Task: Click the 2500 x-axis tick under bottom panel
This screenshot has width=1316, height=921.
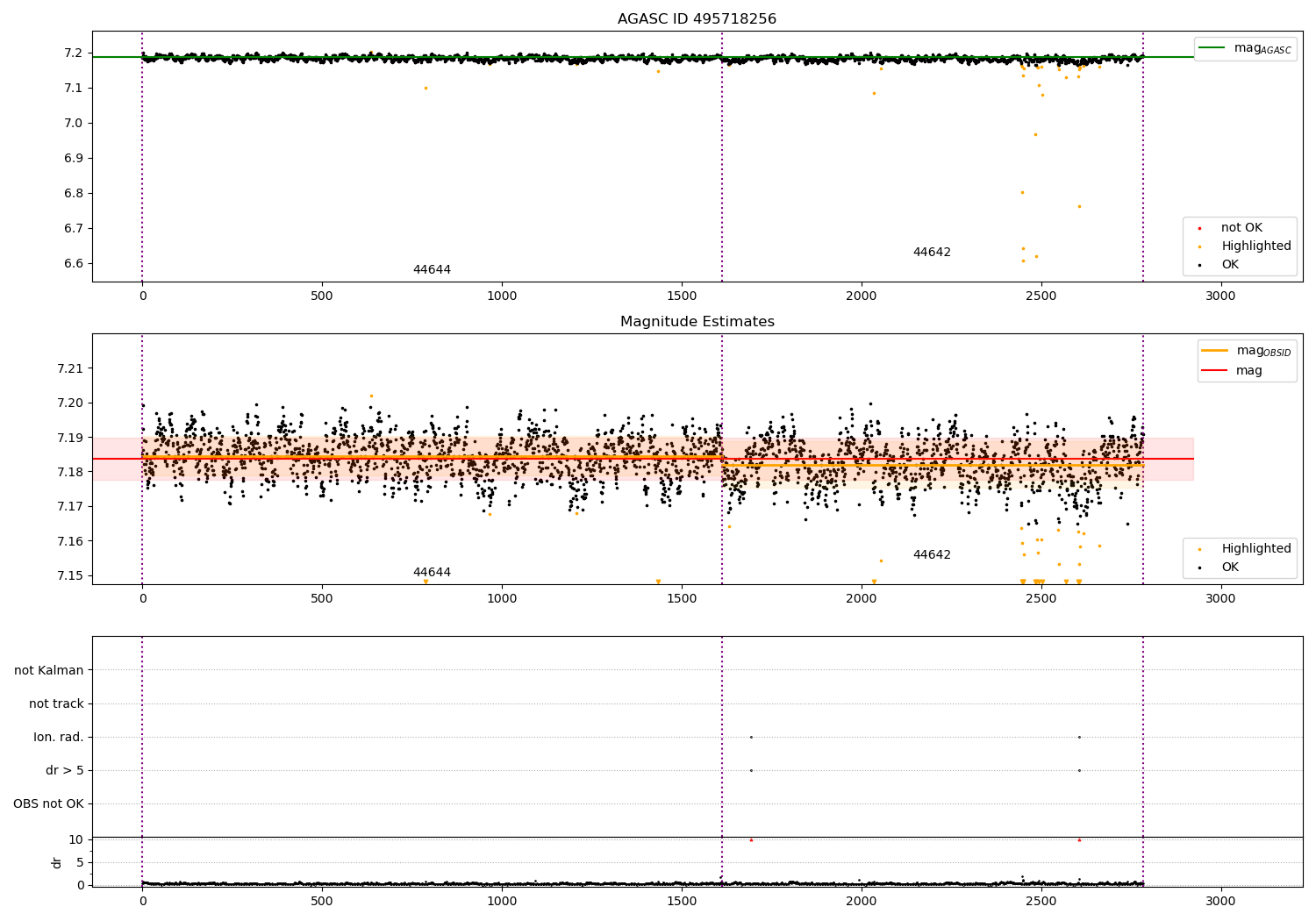Action: [x=1041, y=901]
